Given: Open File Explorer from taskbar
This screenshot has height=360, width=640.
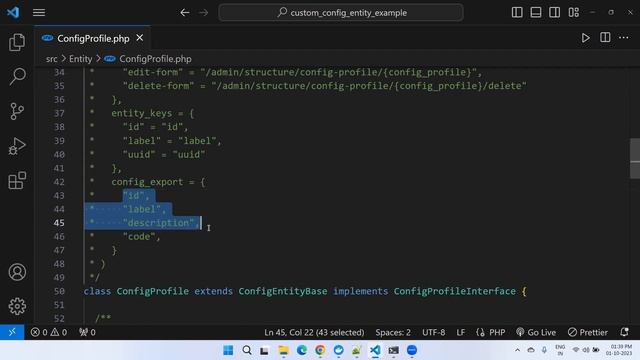Looking at the screenshot, I should click(x=283, y=350).
